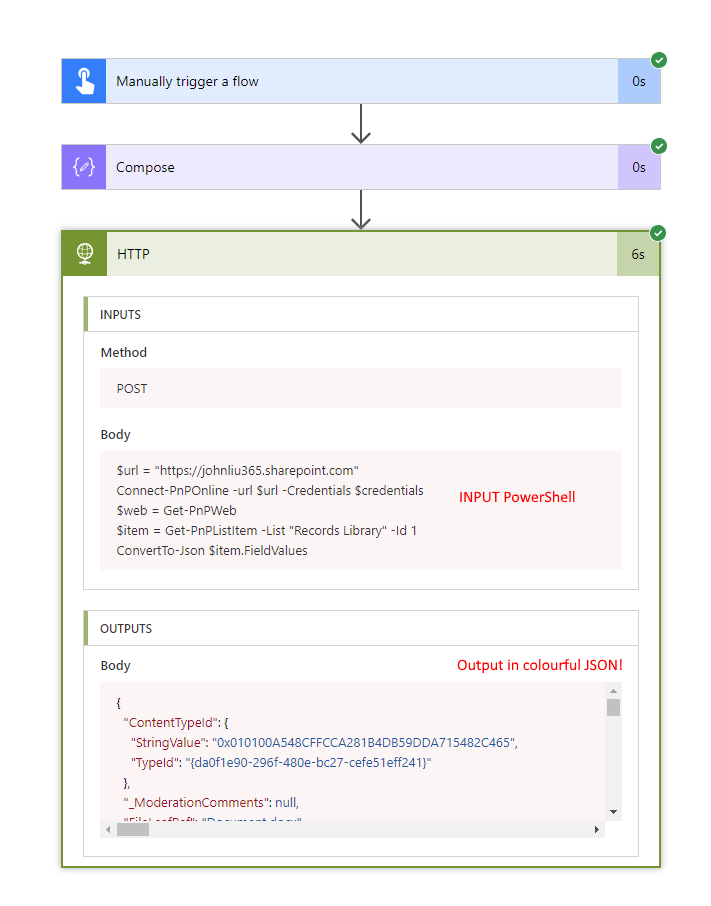Screen dimensions: 711x906
Task: Click the vertical scrollbar thumb in output body
Action: (613, 708)
